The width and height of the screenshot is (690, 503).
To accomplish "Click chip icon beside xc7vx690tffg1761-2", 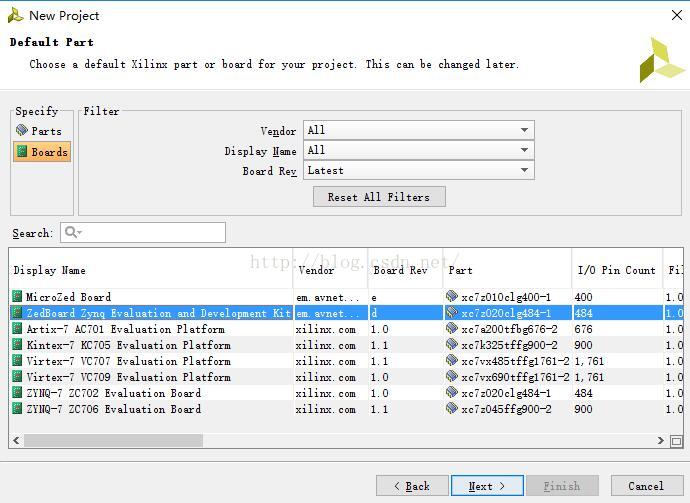I will point(452,377).
